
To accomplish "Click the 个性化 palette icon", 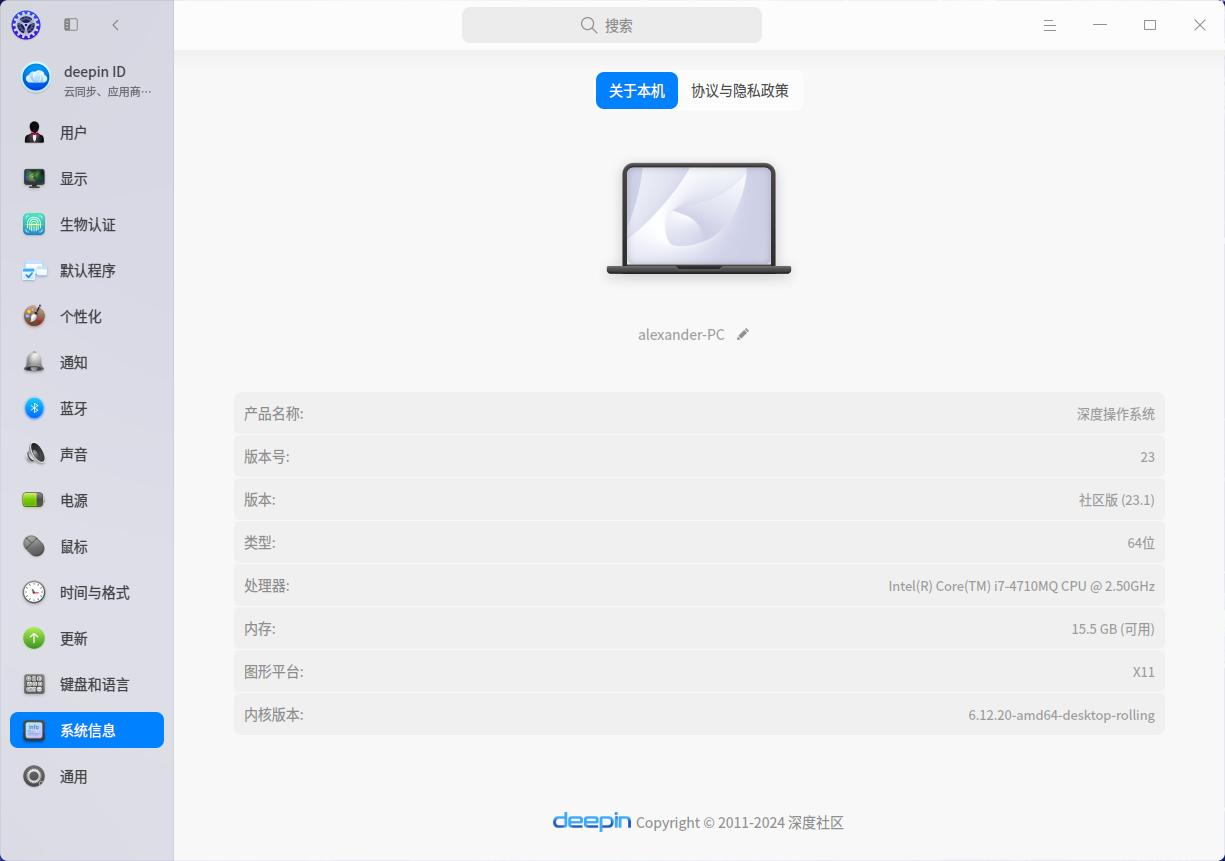I will (34, 316).
